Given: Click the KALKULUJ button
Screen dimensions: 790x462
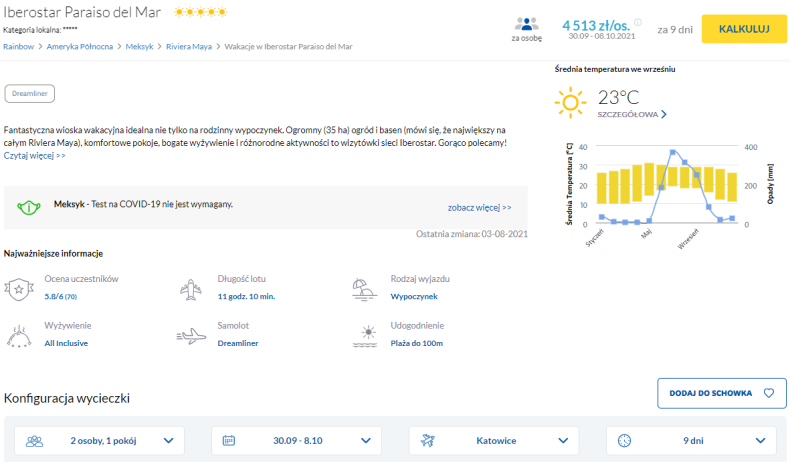Looking at the screenshot, I should point(744,29).
